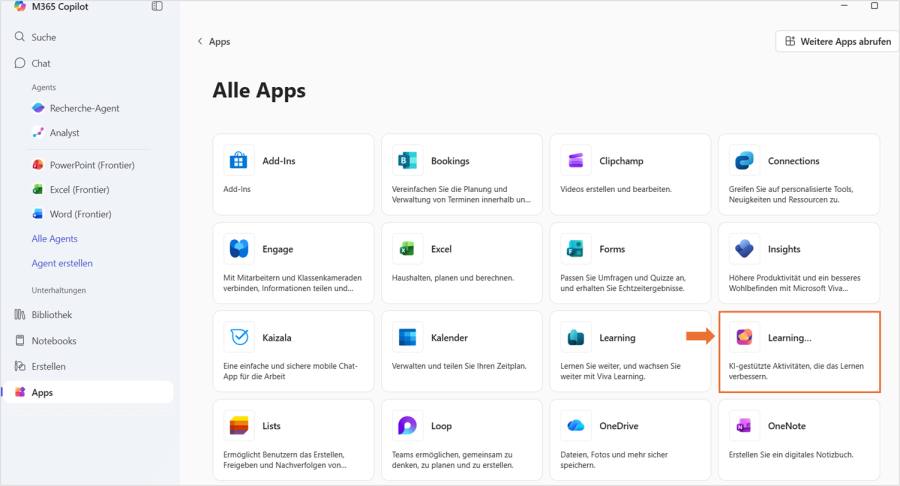Screen dimensions: 900x486
Task: Click 'Verwalten und teilen Sie Ihren Zeitplan.' text
Action: [x=459, y=366]
